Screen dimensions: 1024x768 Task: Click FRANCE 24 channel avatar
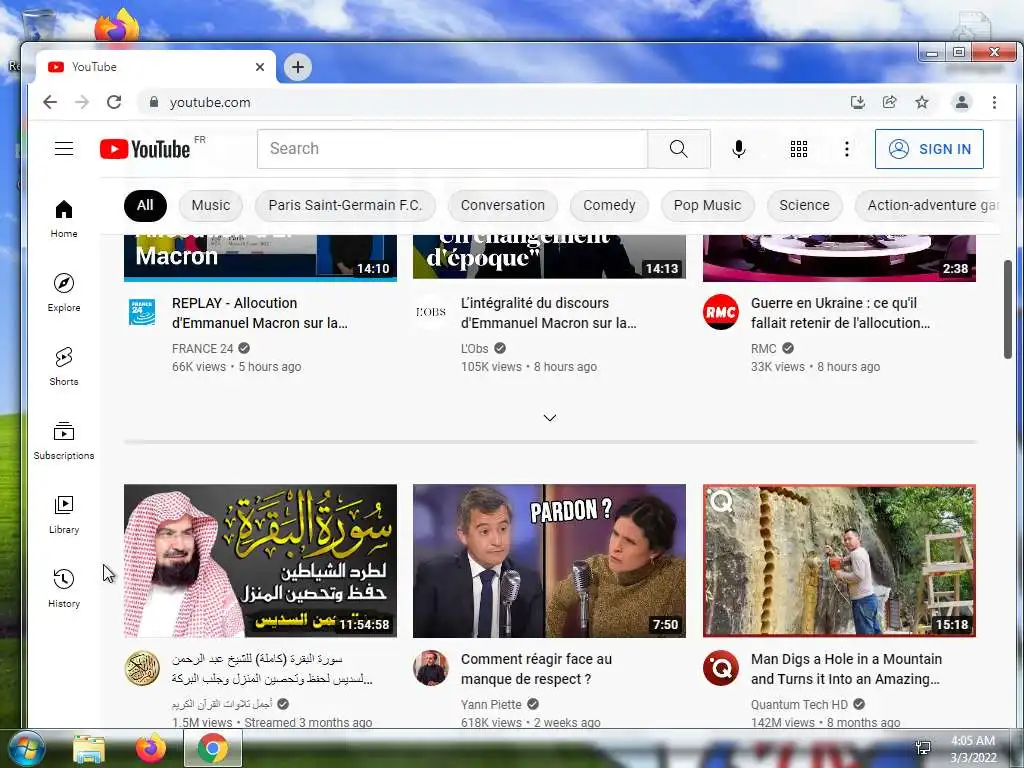click(x=142, y=312)
